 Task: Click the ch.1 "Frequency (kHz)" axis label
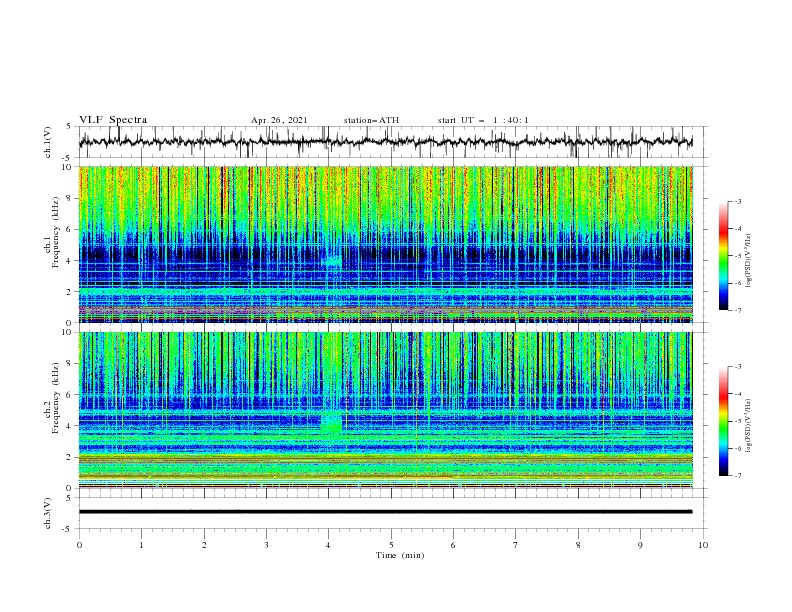click(56, 233)
